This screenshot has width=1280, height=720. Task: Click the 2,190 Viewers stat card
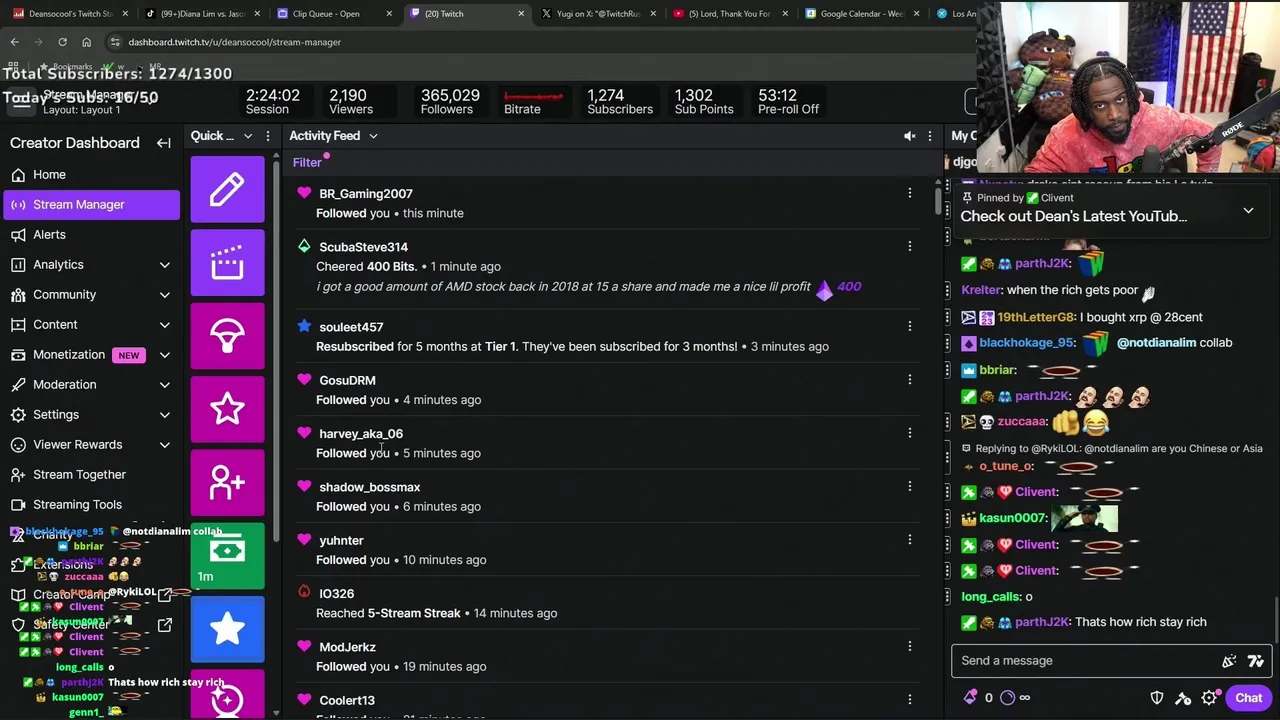(x=351, y=102)
